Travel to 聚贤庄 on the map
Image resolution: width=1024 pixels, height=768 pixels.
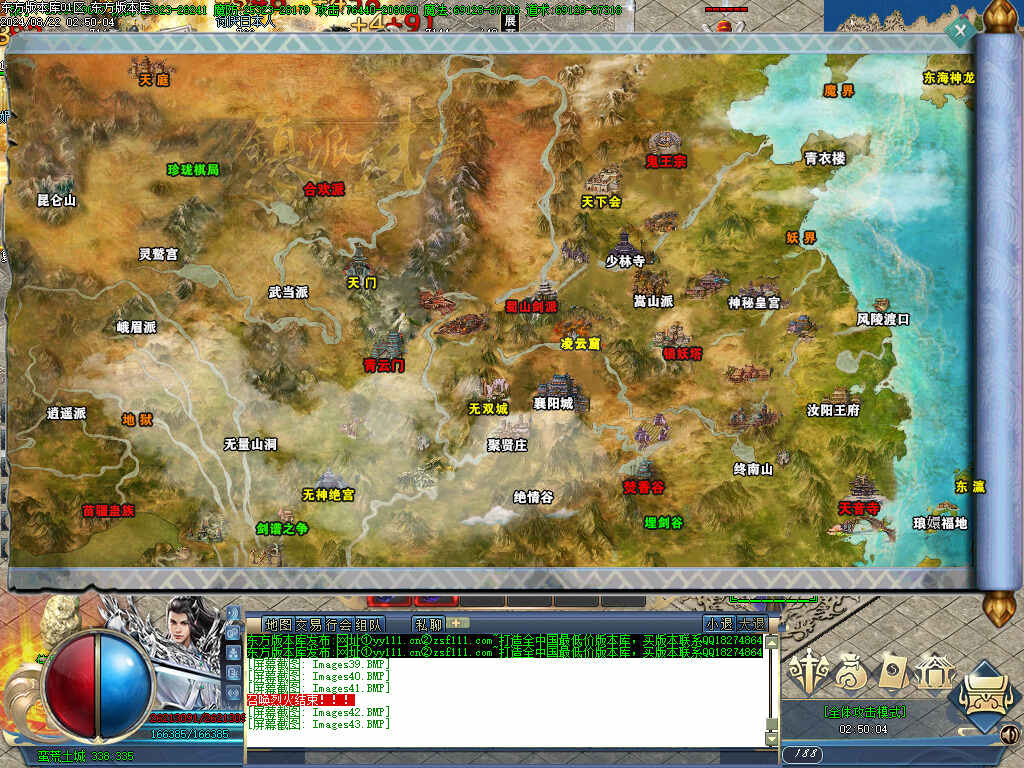[x=507, y=445]
